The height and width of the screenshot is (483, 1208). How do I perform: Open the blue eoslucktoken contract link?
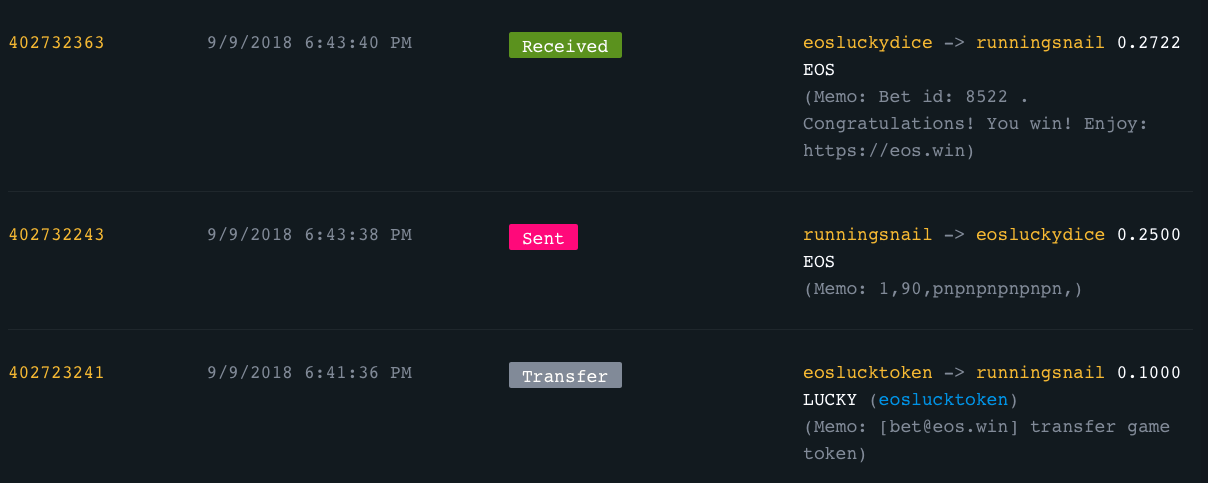click(x=943, y=400)
